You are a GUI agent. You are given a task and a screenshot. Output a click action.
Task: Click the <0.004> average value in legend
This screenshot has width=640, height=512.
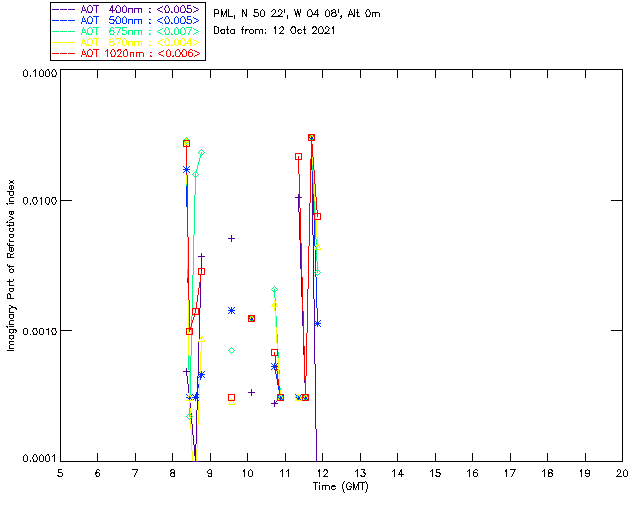(x=178, y=42)
